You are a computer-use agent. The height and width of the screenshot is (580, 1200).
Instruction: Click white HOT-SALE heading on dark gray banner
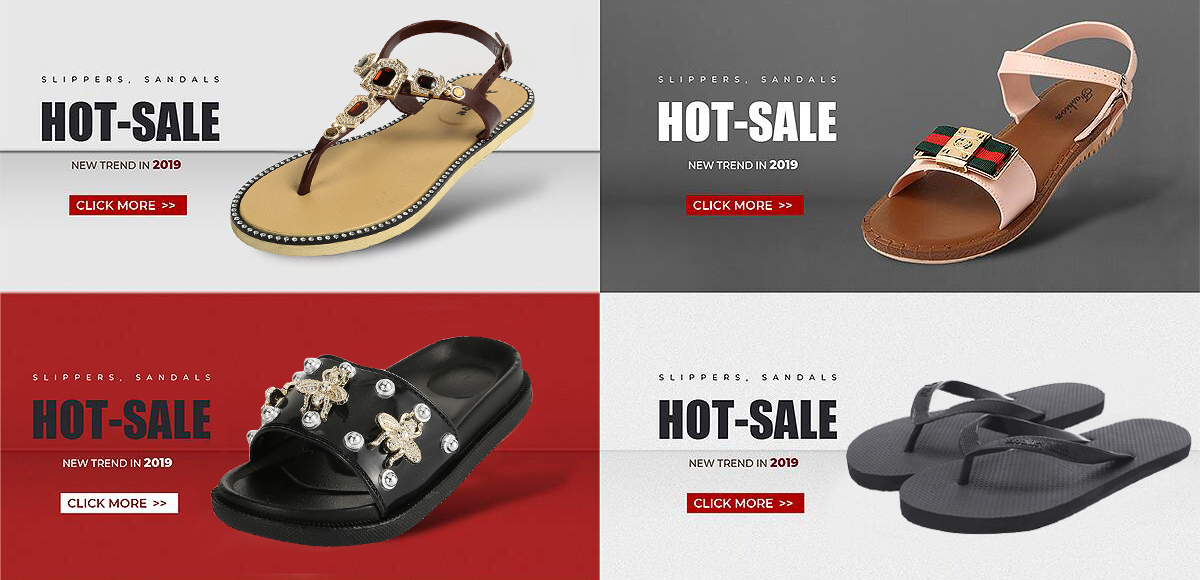(747, 122)
